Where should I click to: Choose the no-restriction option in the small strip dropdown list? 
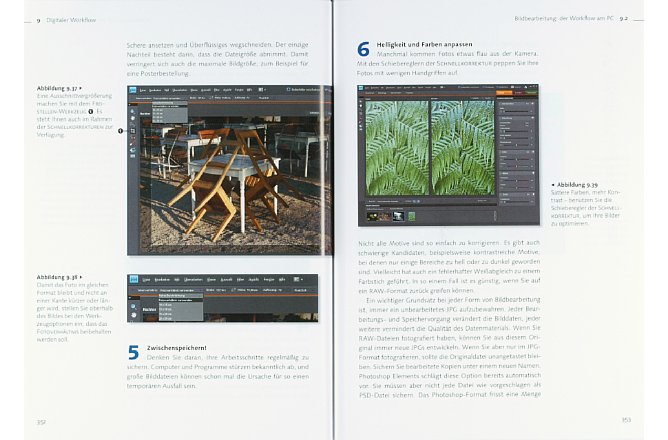point(181,296)
